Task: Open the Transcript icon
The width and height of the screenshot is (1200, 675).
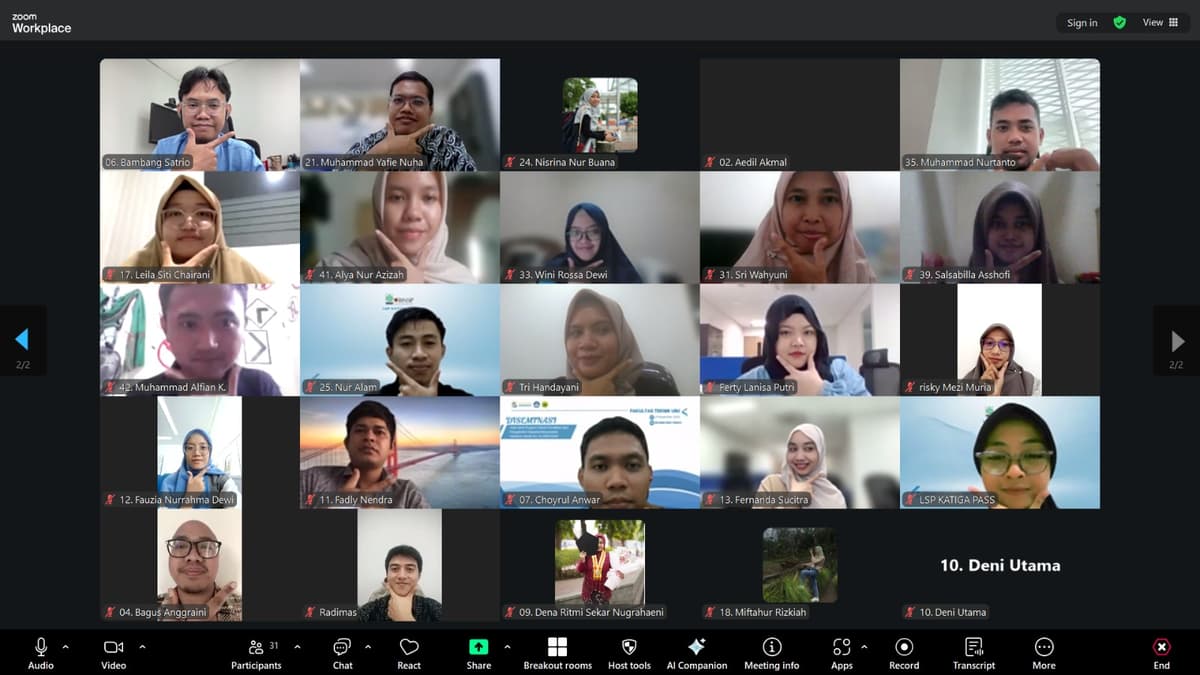Action: click(x=974, y=647)
